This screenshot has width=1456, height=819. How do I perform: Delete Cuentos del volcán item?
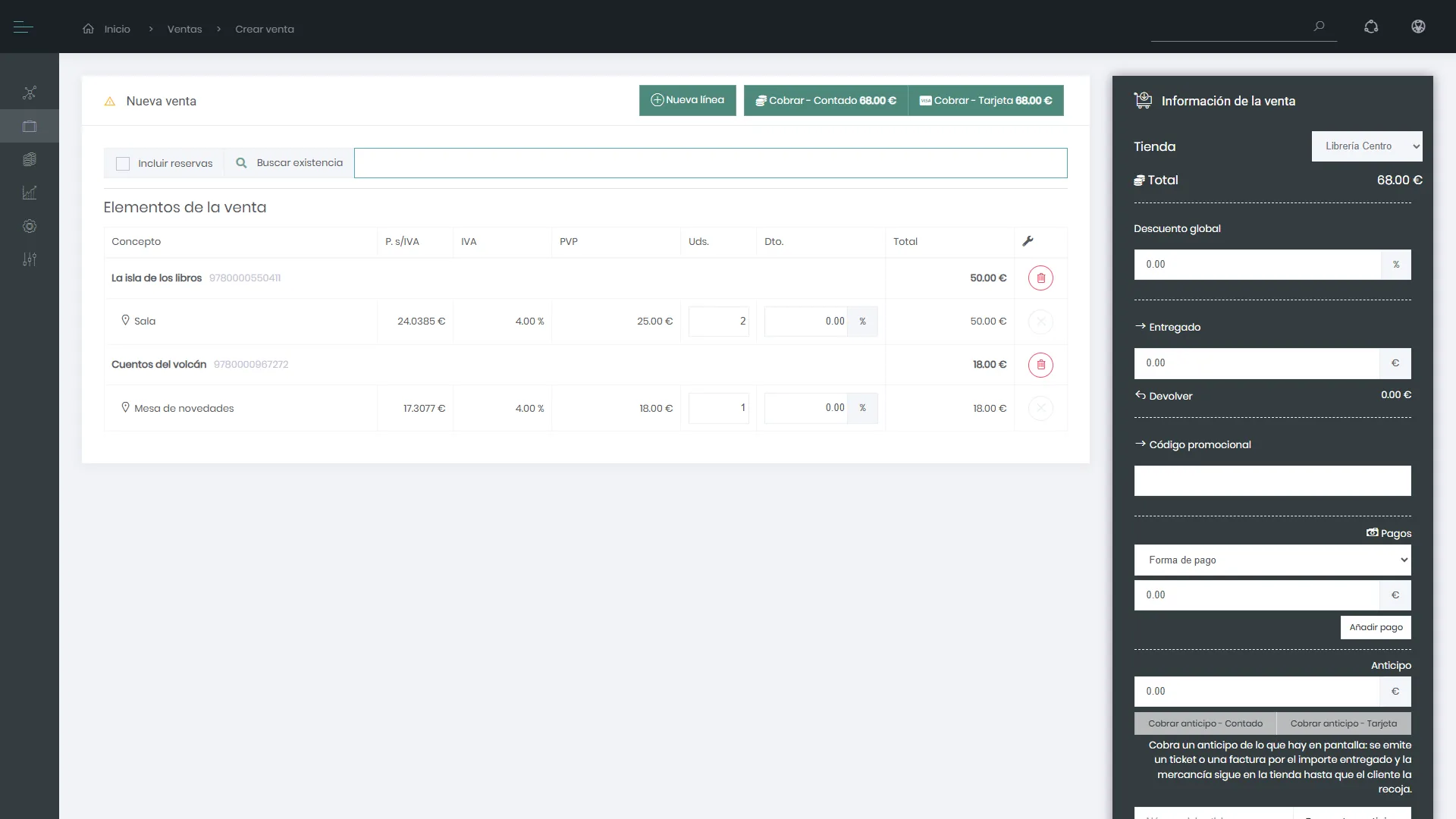1040,365
